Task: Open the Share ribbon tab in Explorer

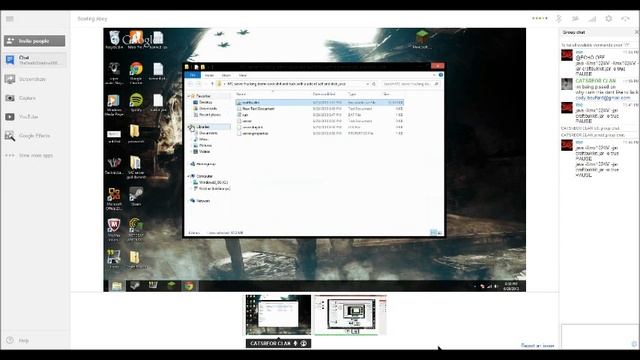Action: click(226, 75)
